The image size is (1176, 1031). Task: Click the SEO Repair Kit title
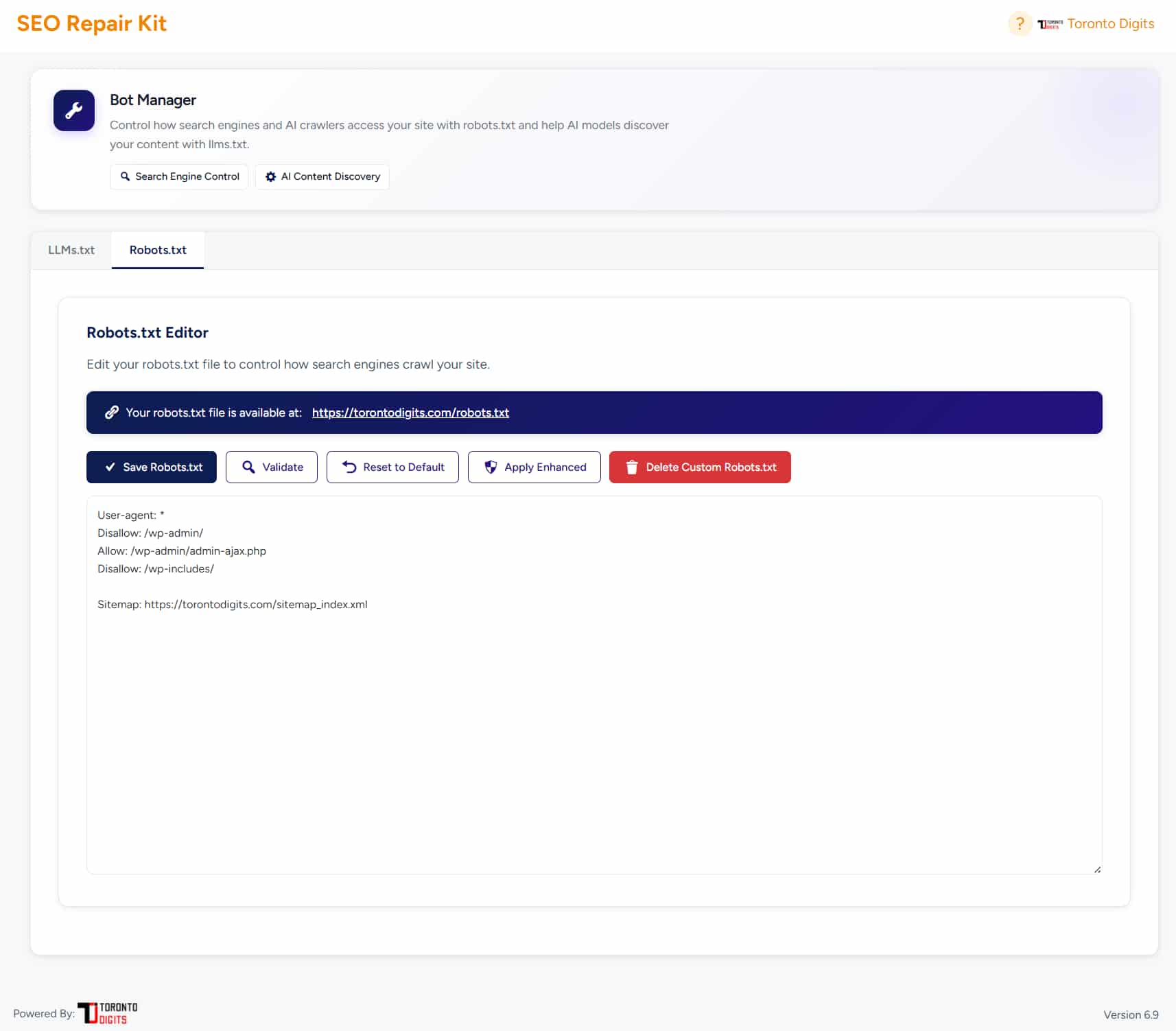(92, 23)
